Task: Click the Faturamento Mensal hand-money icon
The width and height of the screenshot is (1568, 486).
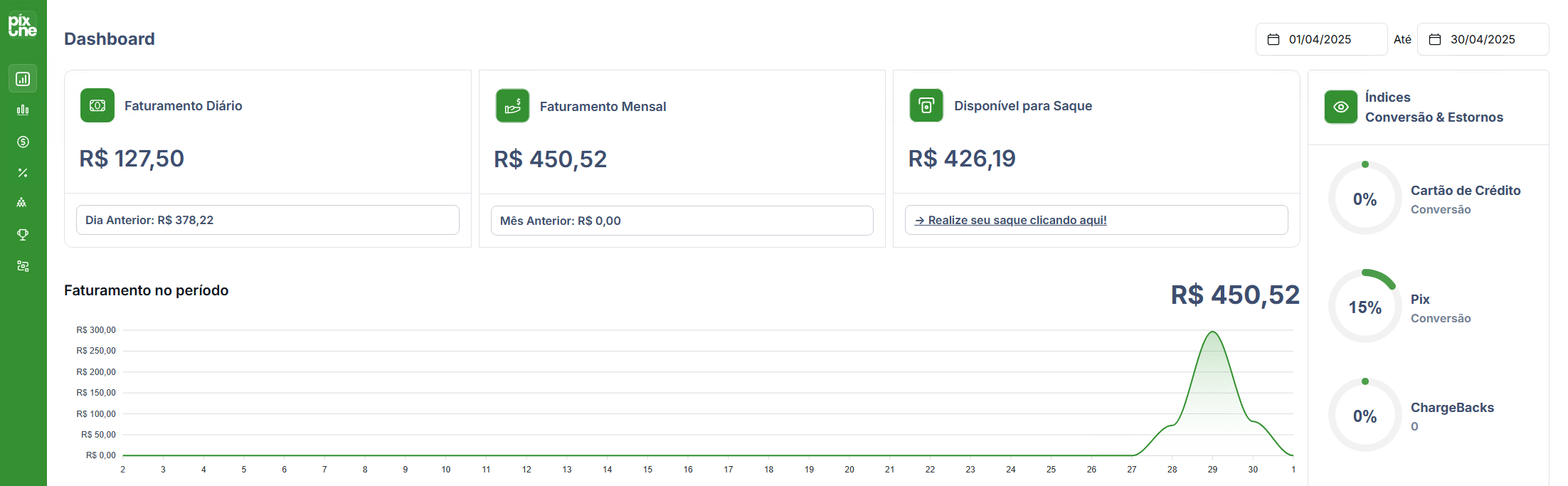Action: pyautogui.click(x=512, y=106)
